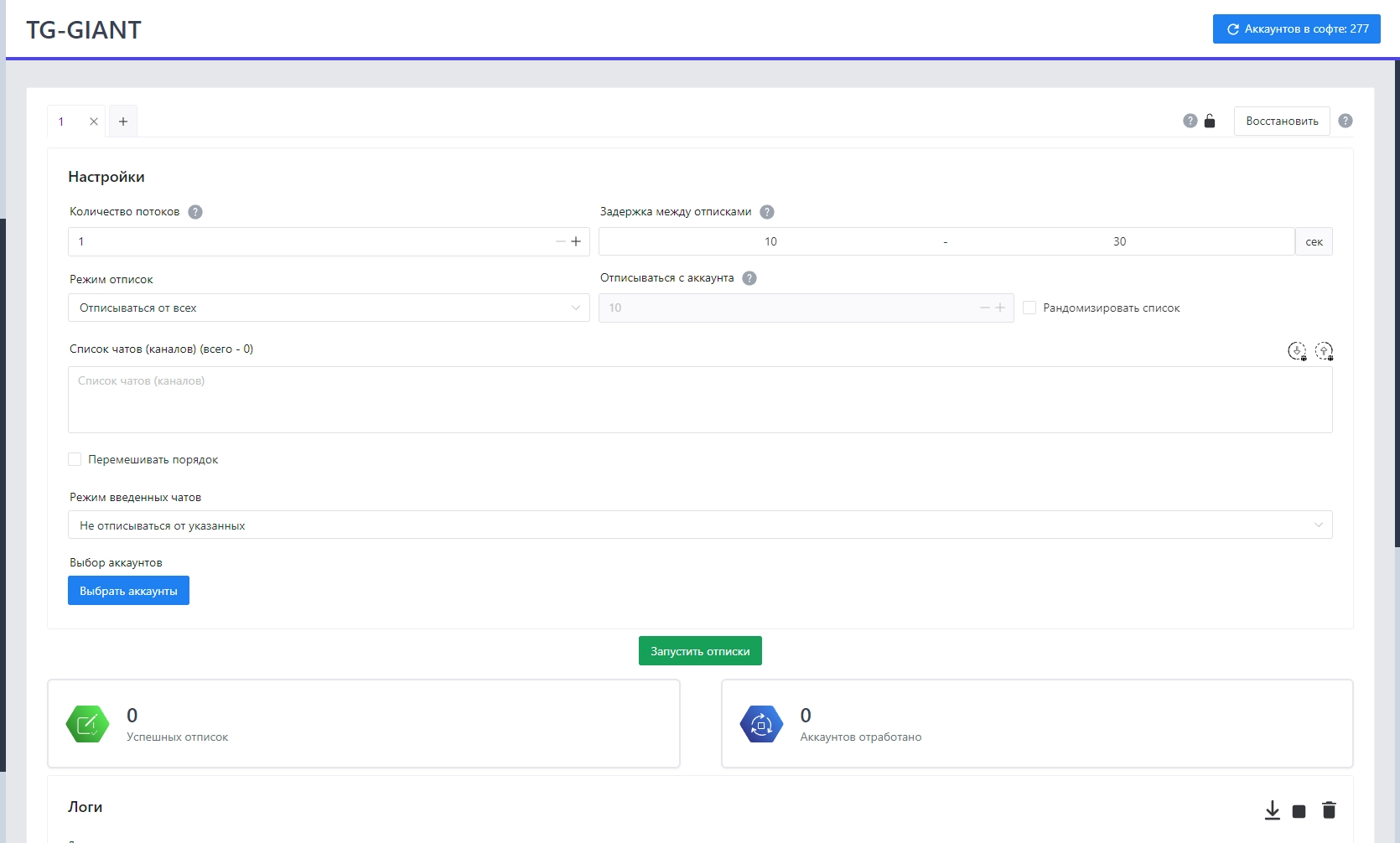The image size is (1400, 843).
Task: Expand the Режим отписок dropdown
Action: (x=328, y=308)
